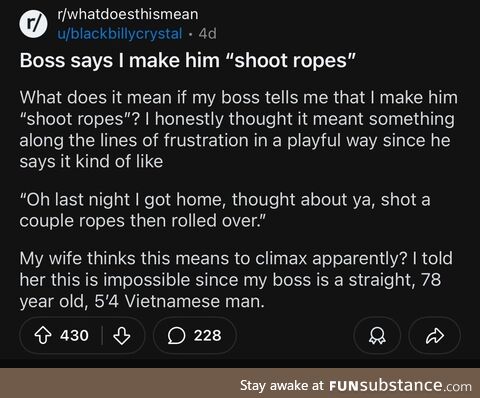The image size is (480, 398).
Task: Open the subreddit avatar icon
Action: [x=33, y=23]
